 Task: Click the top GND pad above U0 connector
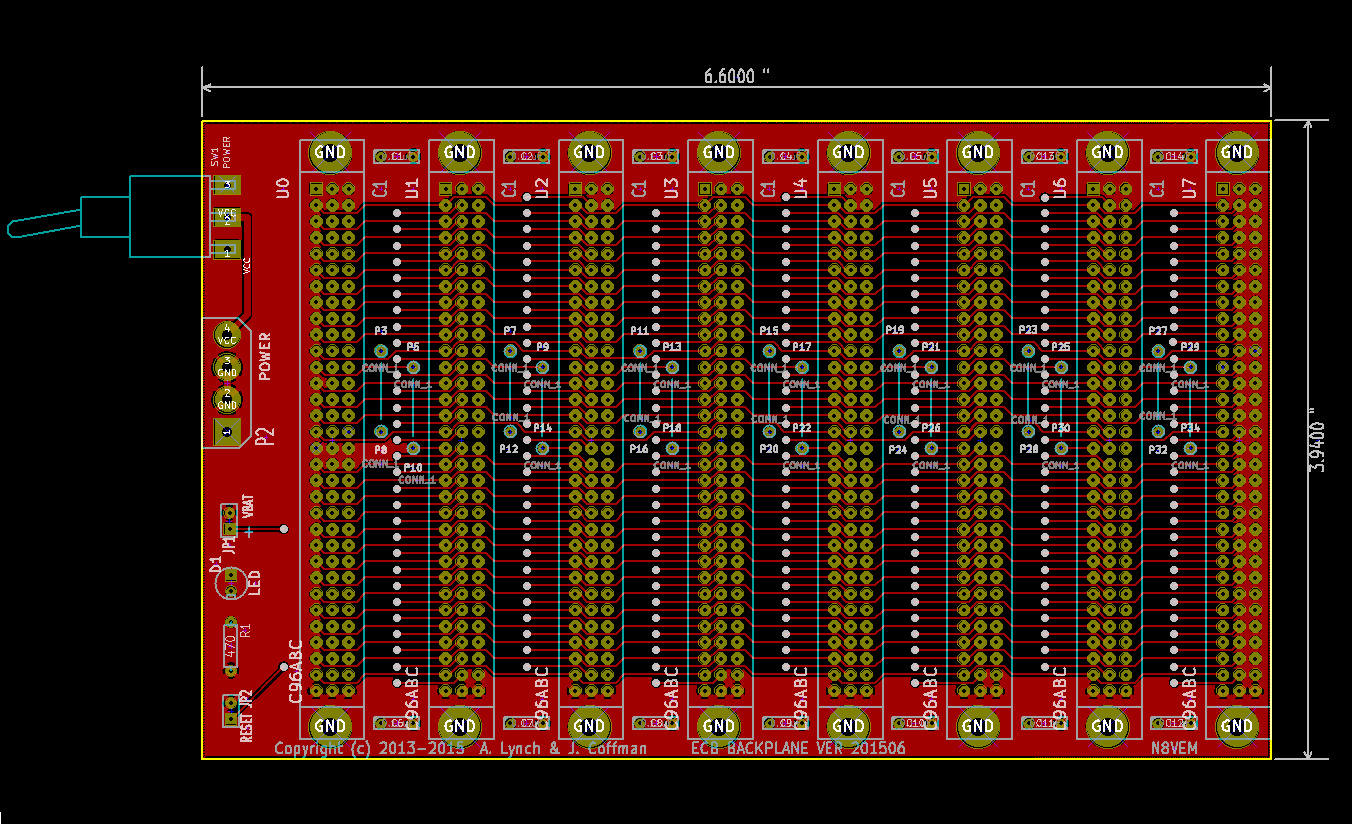point(331,153)
